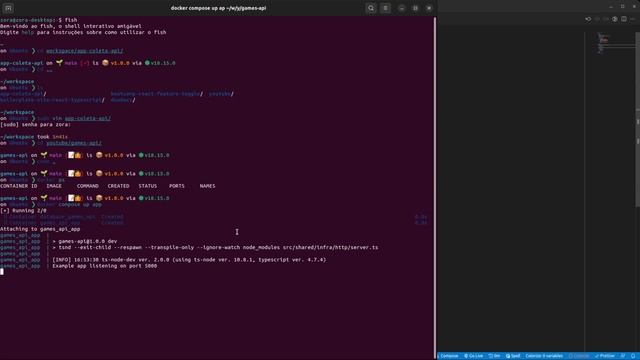Screen dimensions: 640x360
Task: Close the terminal window
Action: click(x=429, y=8)
